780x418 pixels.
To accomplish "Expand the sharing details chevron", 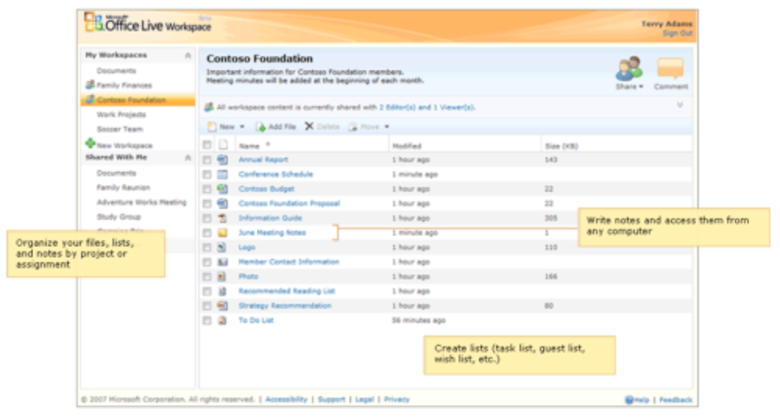I will (680, 105).
